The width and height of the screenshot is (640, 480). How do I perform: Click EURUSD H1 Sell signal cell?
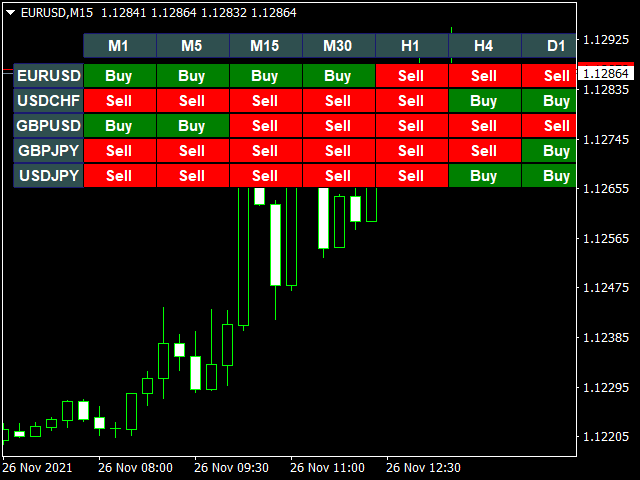pos(412,76)
